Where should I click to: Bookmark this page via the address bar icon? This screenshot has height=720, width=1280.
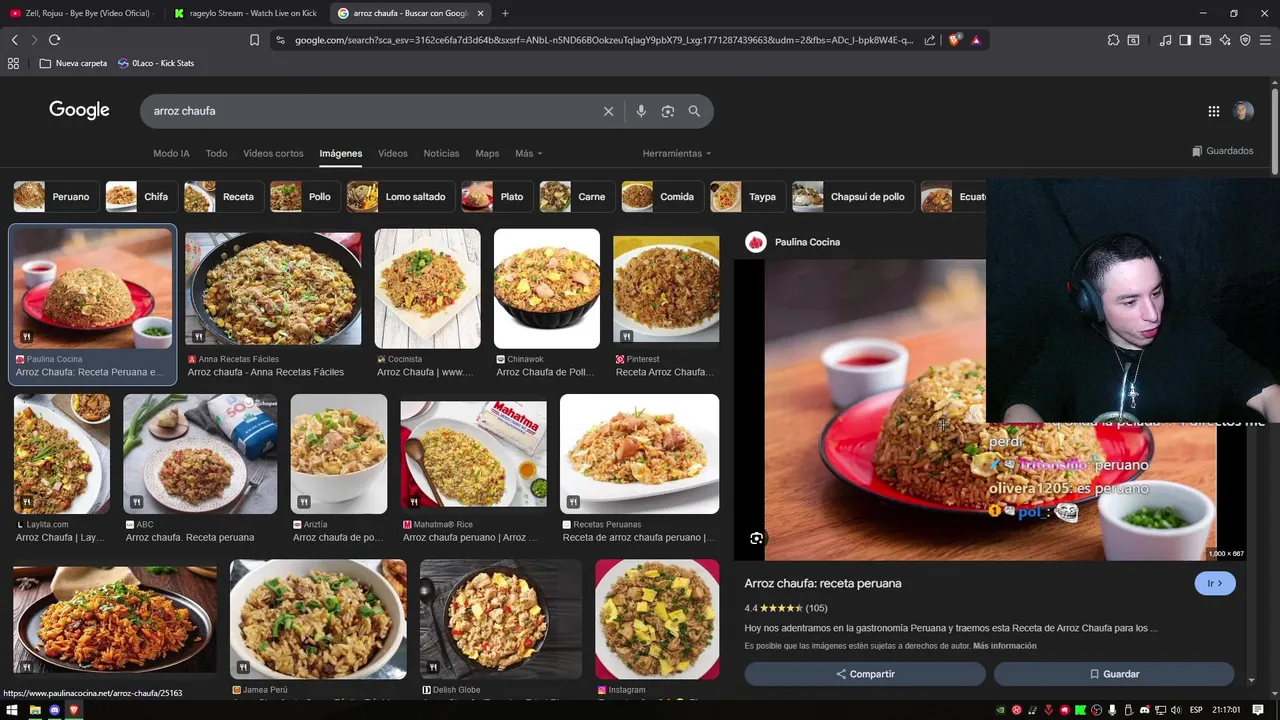(x=254, y=40)
